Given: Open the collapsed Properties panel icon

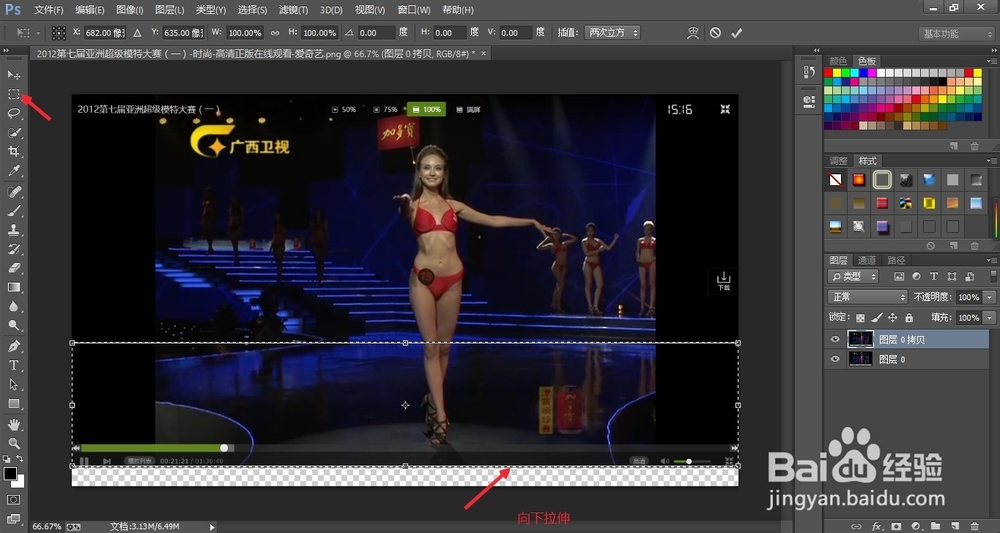Looking at the screenshot, I should 809,101.
